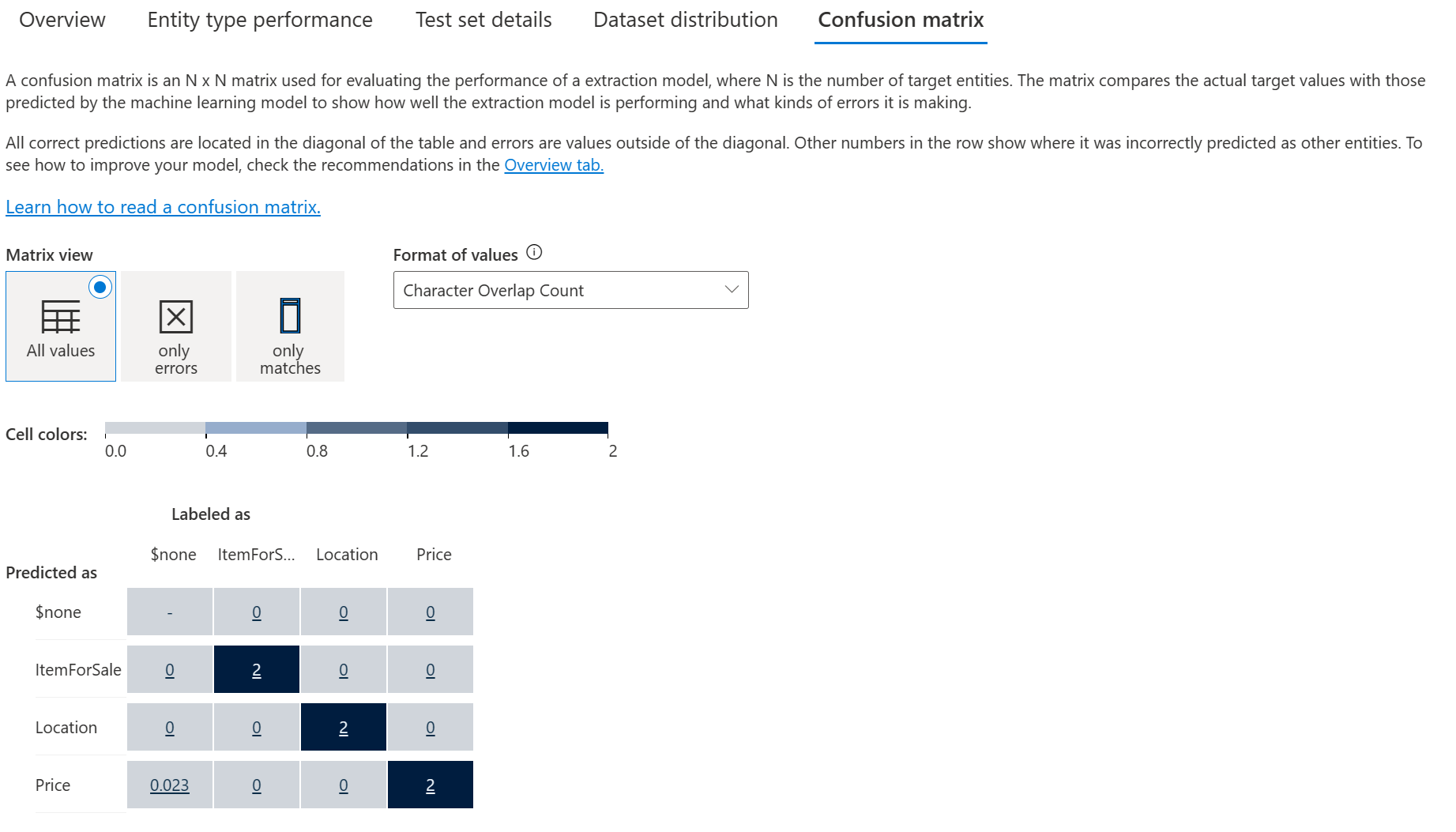Open the Character Overlap Count dropdown
This screenshot has width=1456, height=832.
[570, 290]
